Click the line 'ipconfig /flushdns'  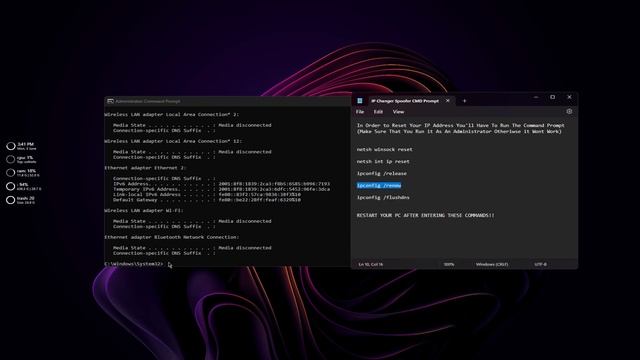tap(383, 198)
